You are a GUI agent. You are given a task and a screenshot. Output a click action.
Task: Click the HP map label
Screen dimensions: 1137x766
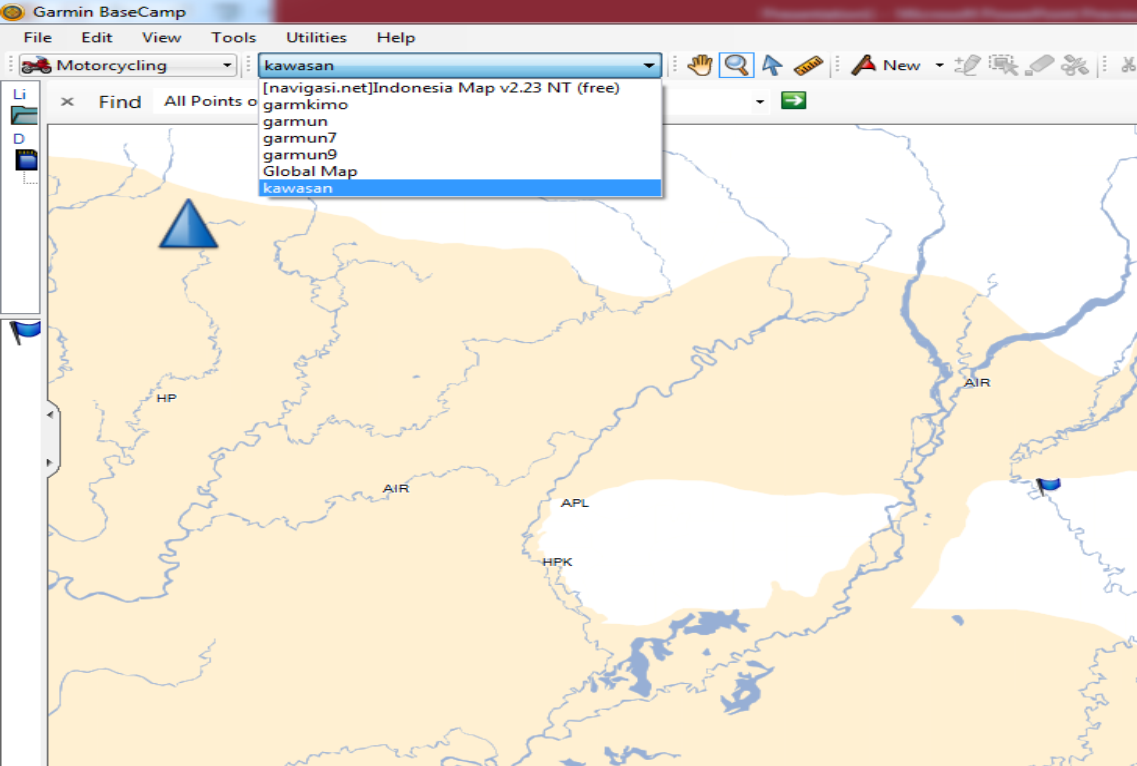[x=167, y=398]
